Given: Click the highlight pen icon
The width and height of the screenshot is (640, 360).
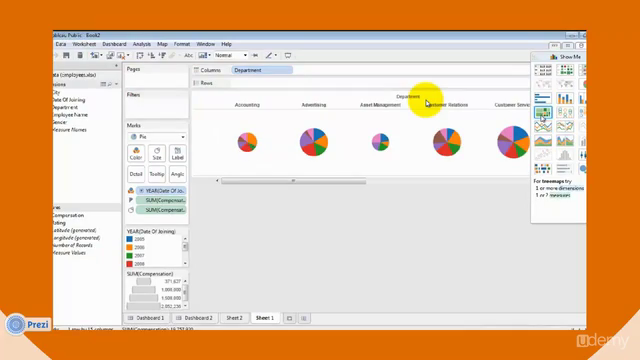Looking at the screenshot, I should click(269, 55).
